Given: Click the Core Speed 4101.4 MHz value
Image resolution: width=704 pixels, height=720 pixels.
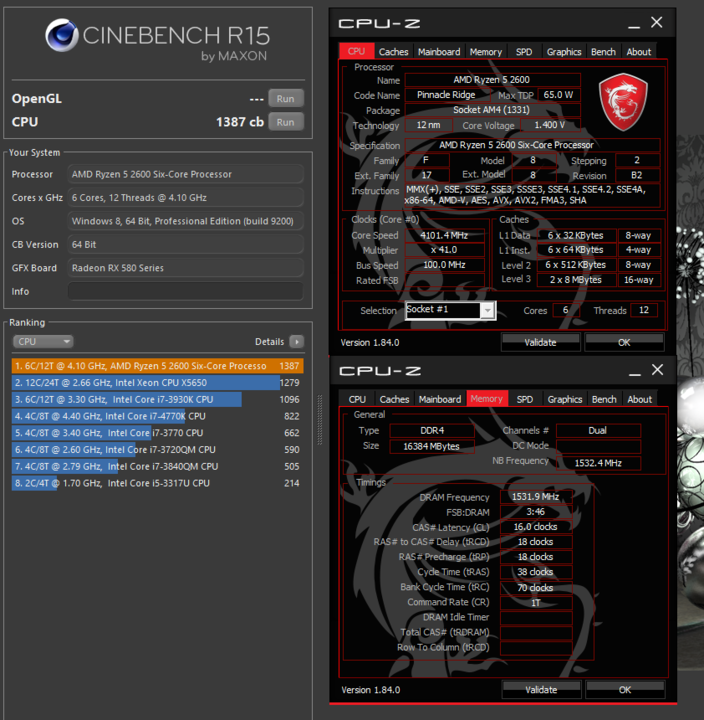Looking at the screenshot, I should (x=444, y=235).
